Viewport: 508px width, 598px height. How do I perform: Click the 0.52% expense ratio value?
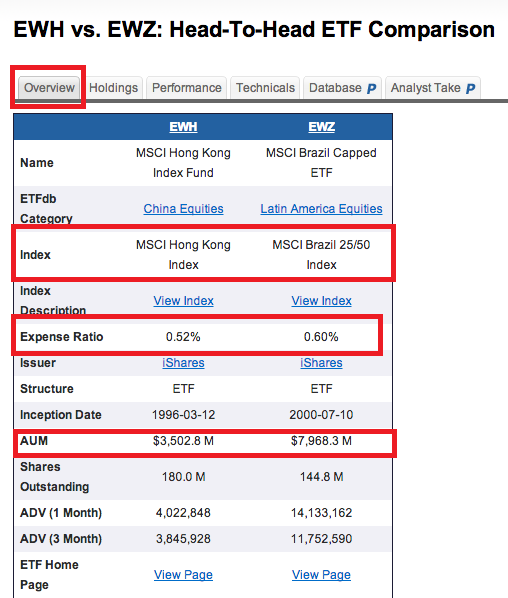click(183, 337)
